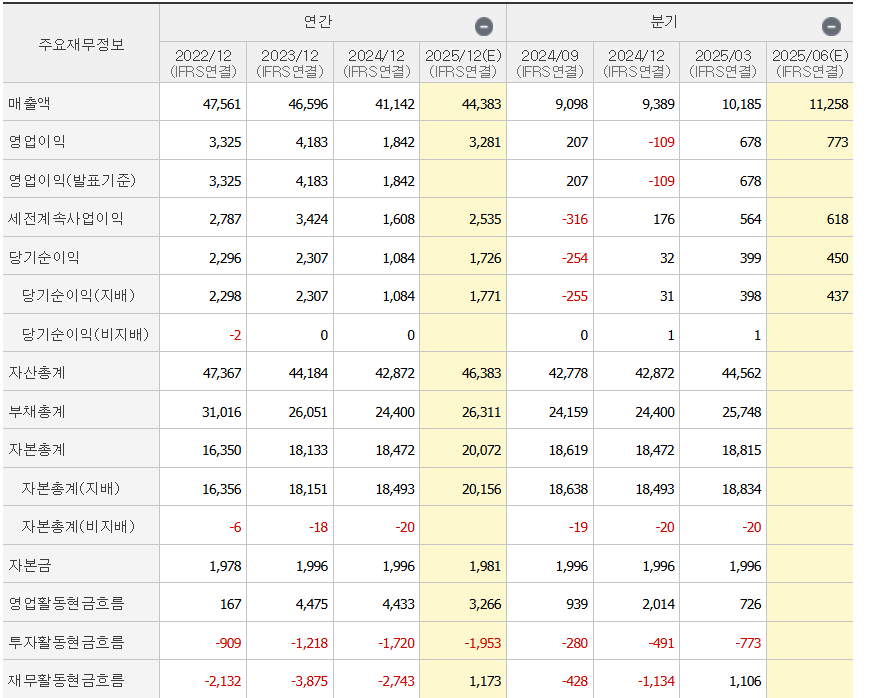Select the quarterly 2024/09 column header
The height and width of the screenshot is (698, 869).
point(550,63)
